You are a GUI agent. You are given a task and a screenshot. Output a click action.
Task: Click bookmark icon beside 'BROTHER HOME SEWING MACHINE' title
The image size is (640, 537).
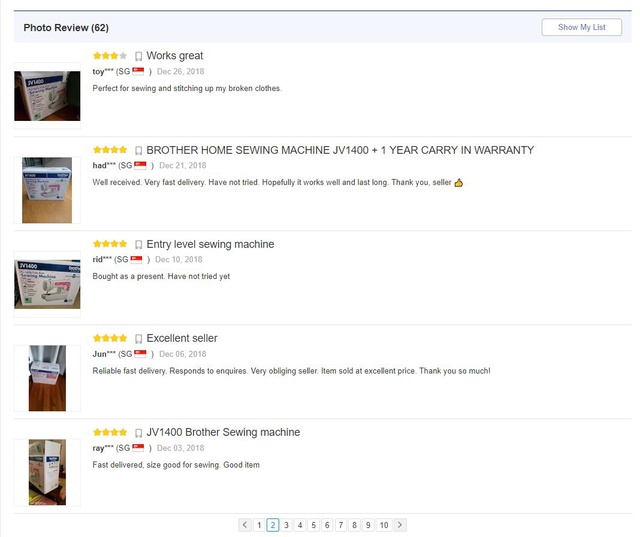click(x=138, y=151)
